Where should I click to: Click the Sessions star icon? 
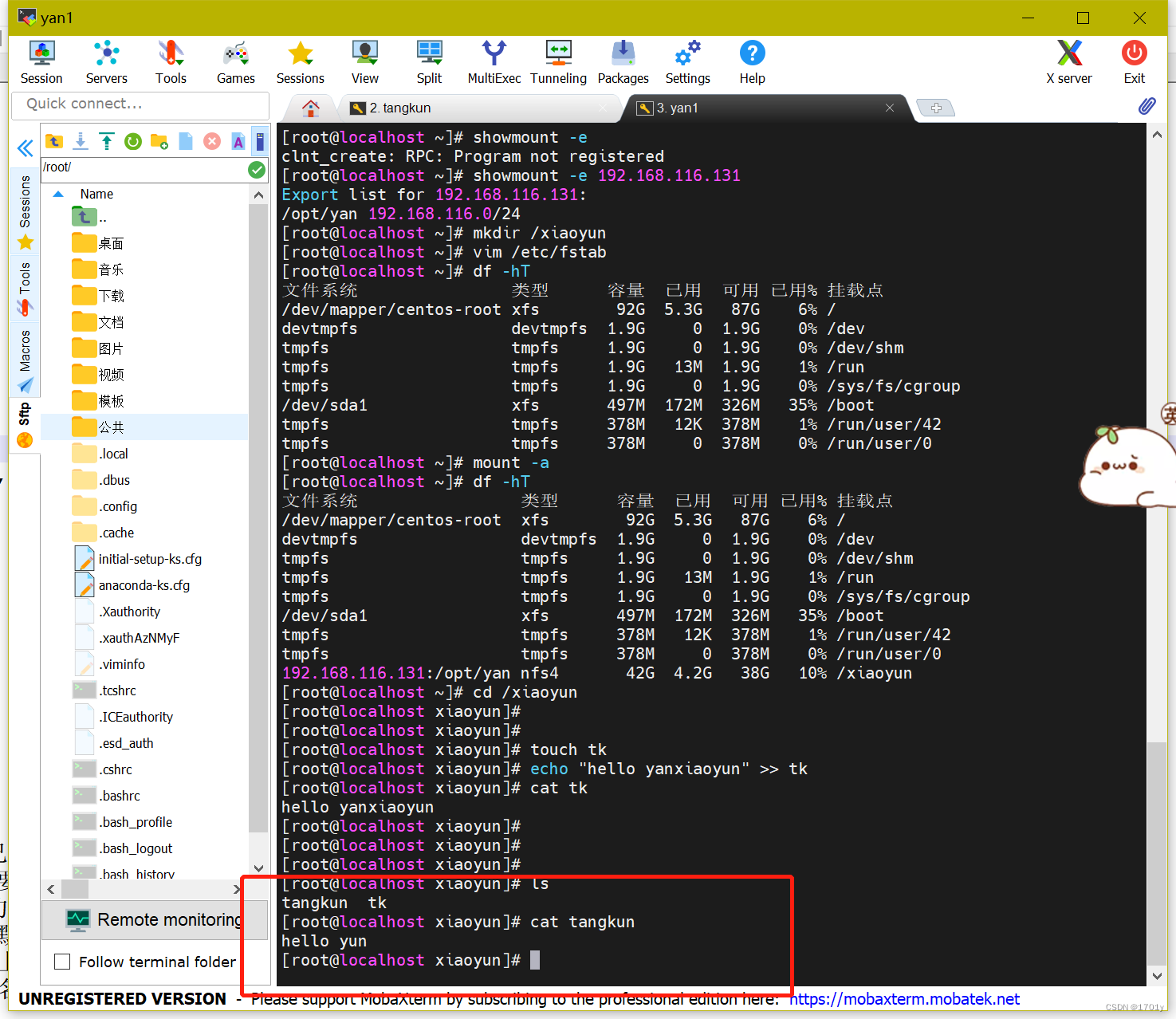click(x=301, y=61)
